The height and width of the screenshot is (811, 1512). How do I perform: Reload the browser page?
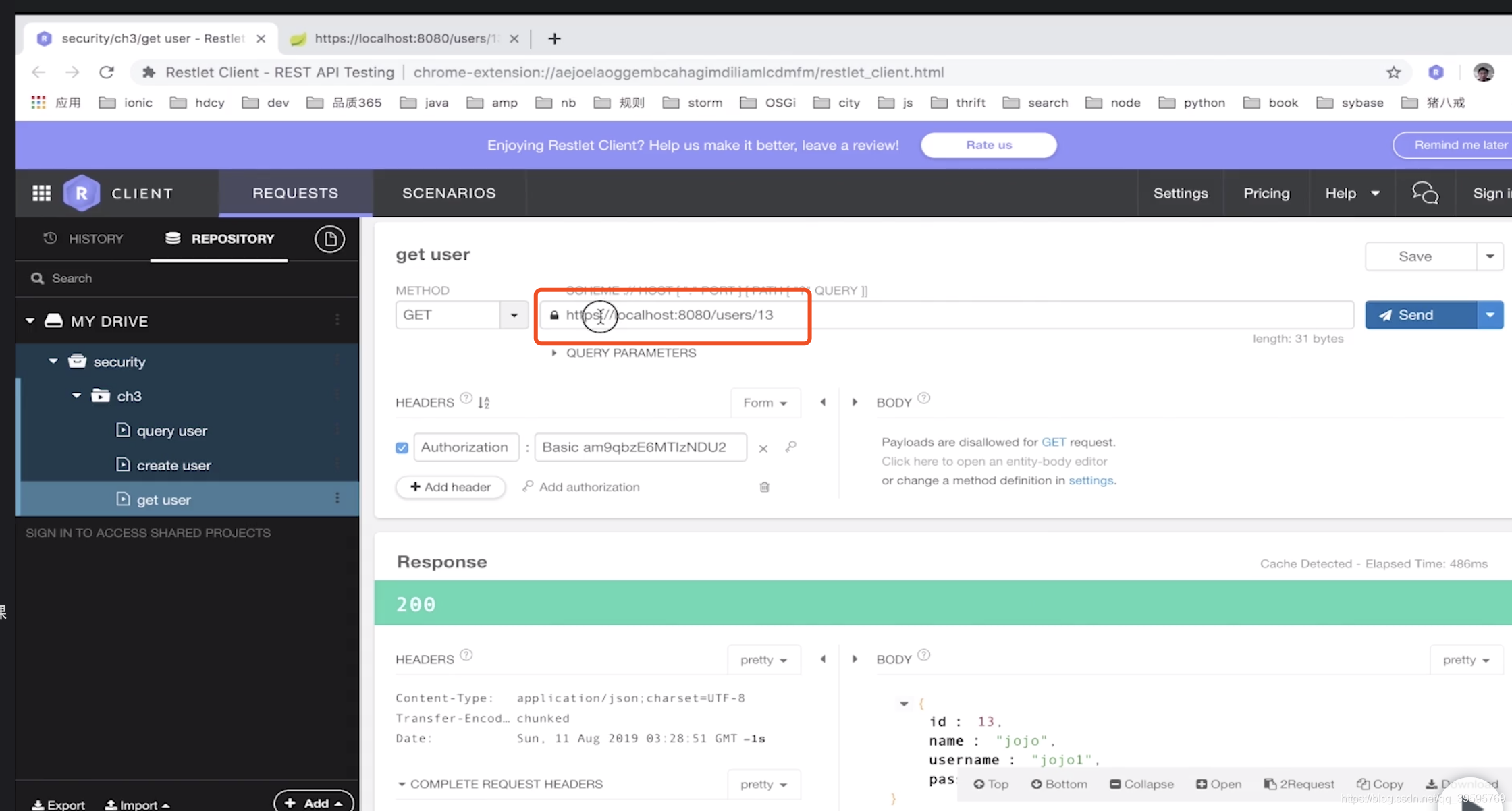[x=106, y=72]
